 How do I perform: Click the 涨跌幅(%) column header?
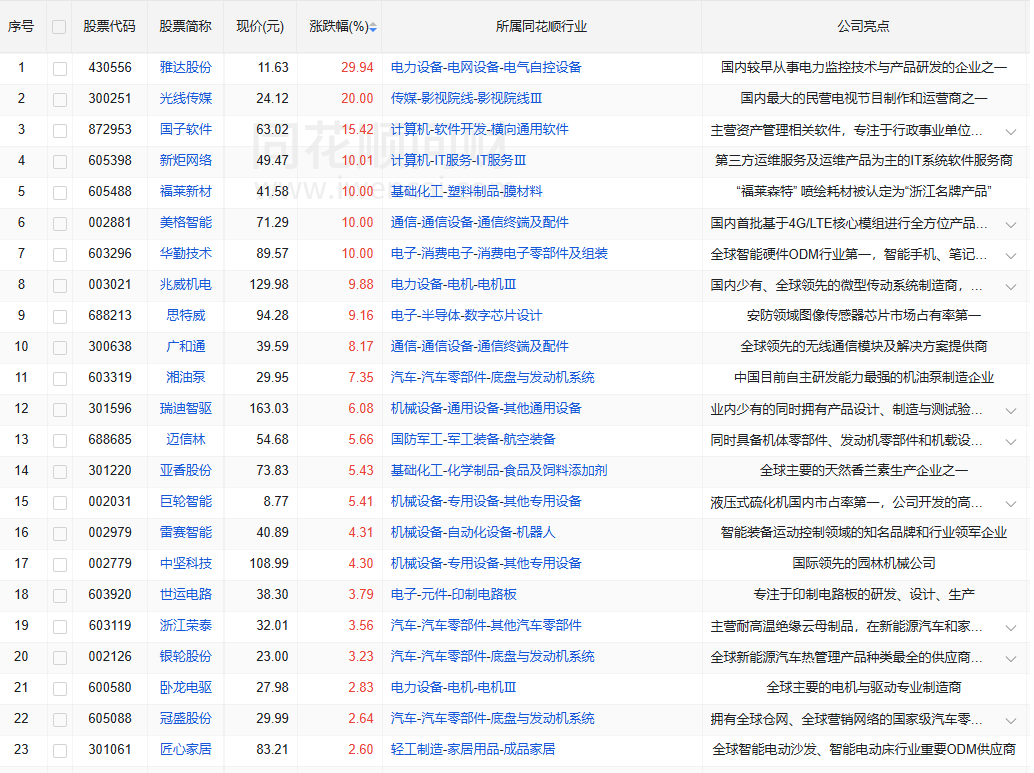coord(339,26)
